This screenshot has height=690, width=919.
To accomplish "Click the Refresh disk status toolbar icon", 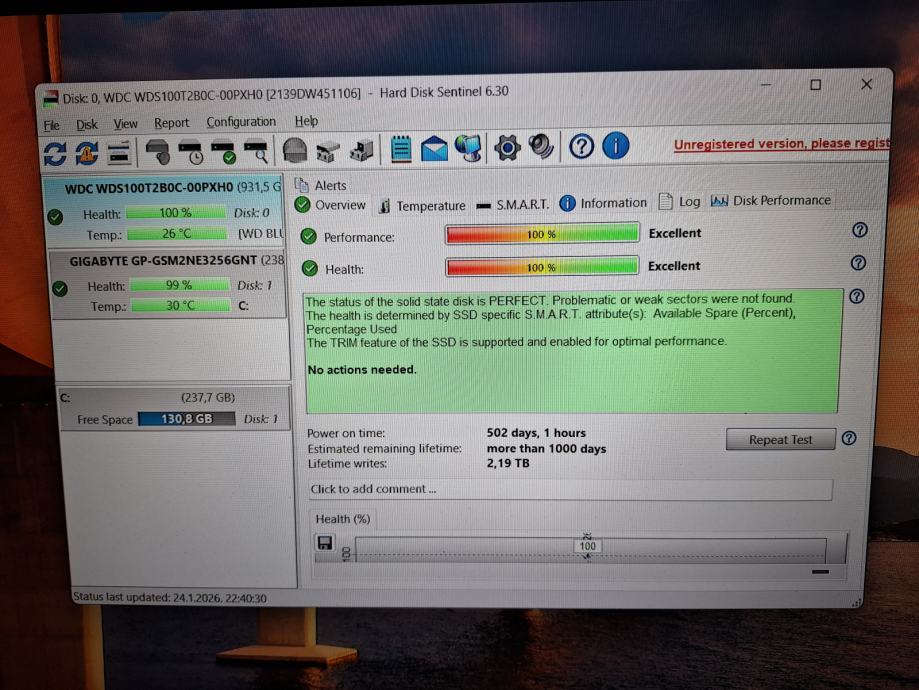I will tap(55, 154).
